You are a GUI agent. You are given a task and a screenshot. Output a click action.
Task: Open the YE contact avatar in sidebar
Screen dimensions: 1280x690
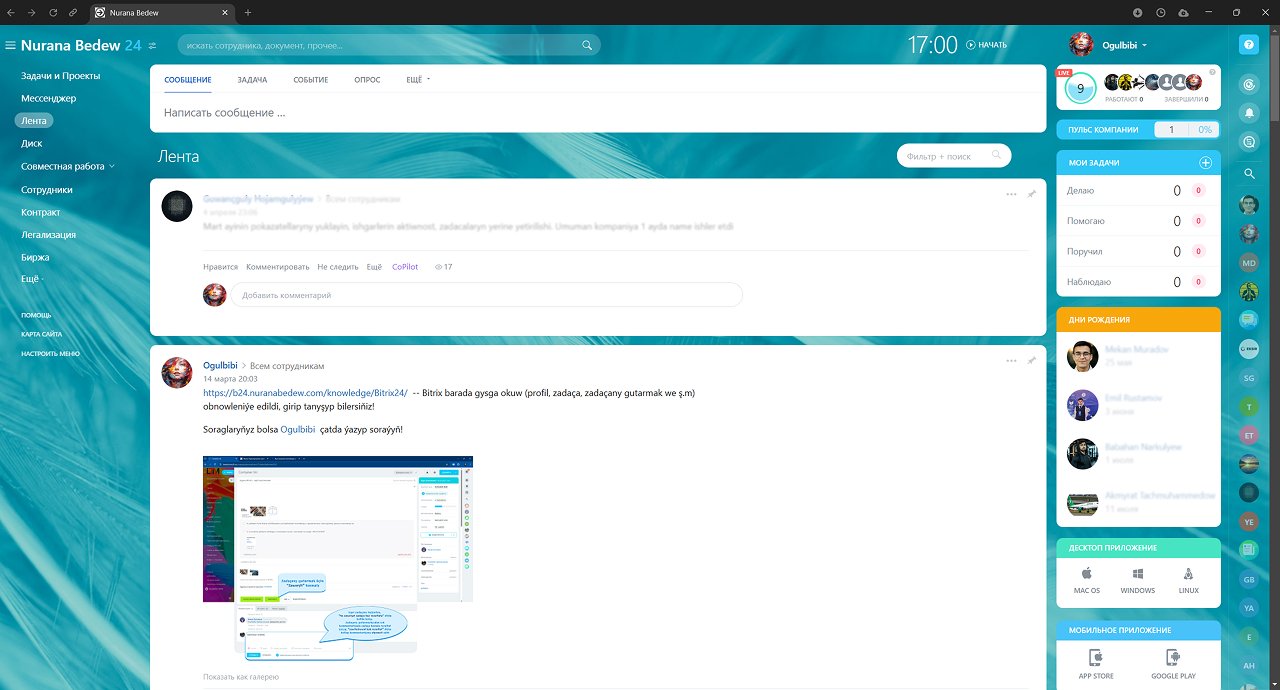pyautogui.click(x=1248, y=521)
